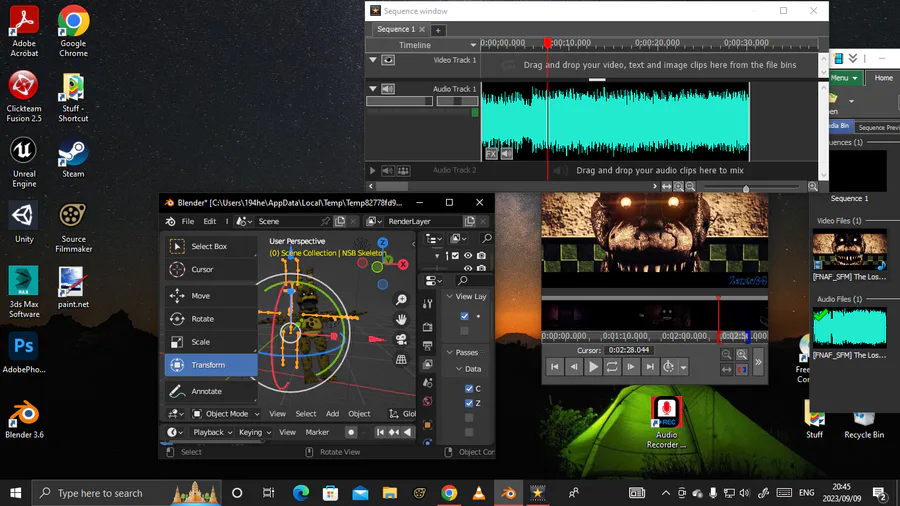The width and height of the screenshot is (900, 506).
Task: Toggle the first outliner row's render camera icon in Blender
Action: (x=482, y=256)
